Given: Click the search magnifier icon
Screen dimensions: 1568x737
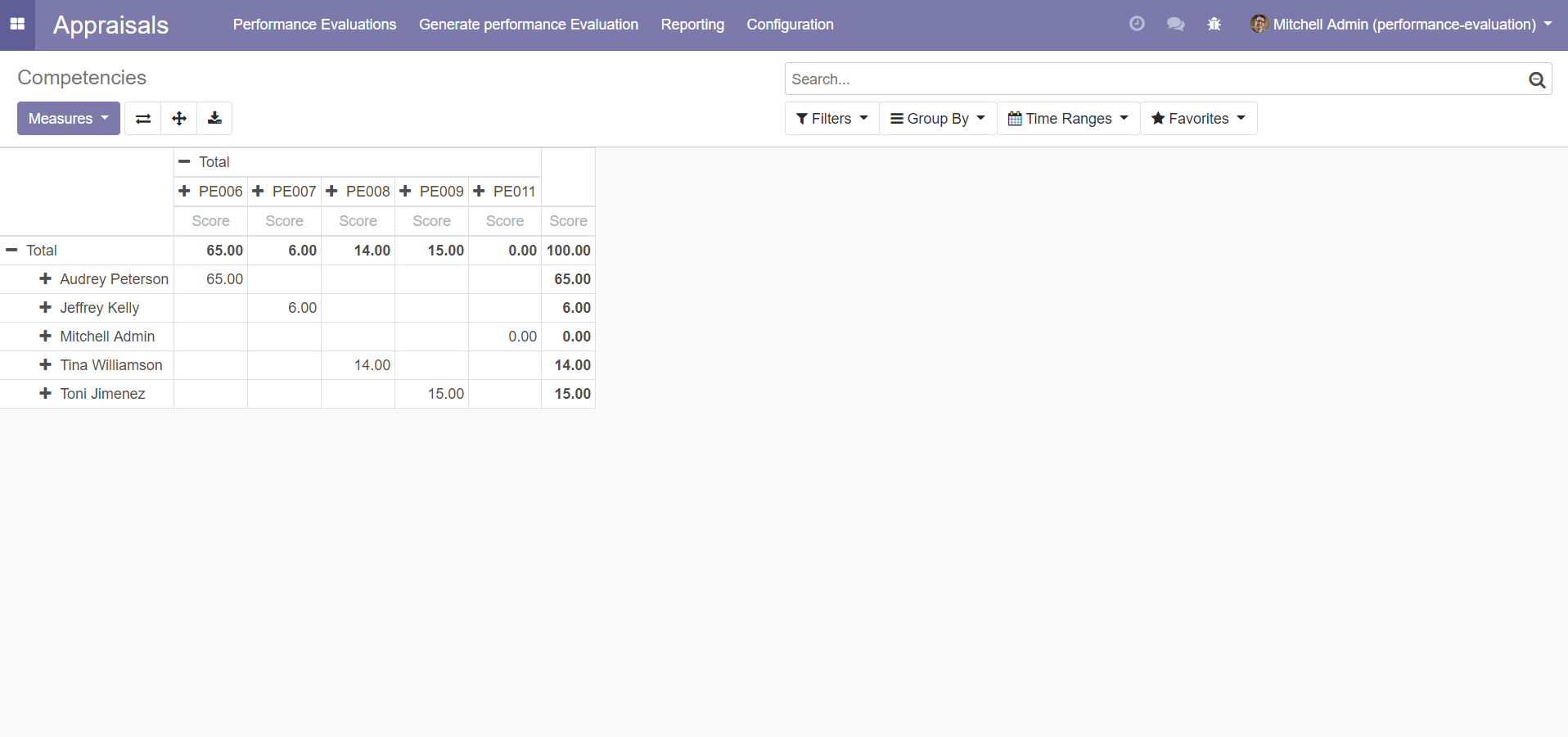Looking at the screenshot, I should pyautogui.click(x=1536, y=79).
